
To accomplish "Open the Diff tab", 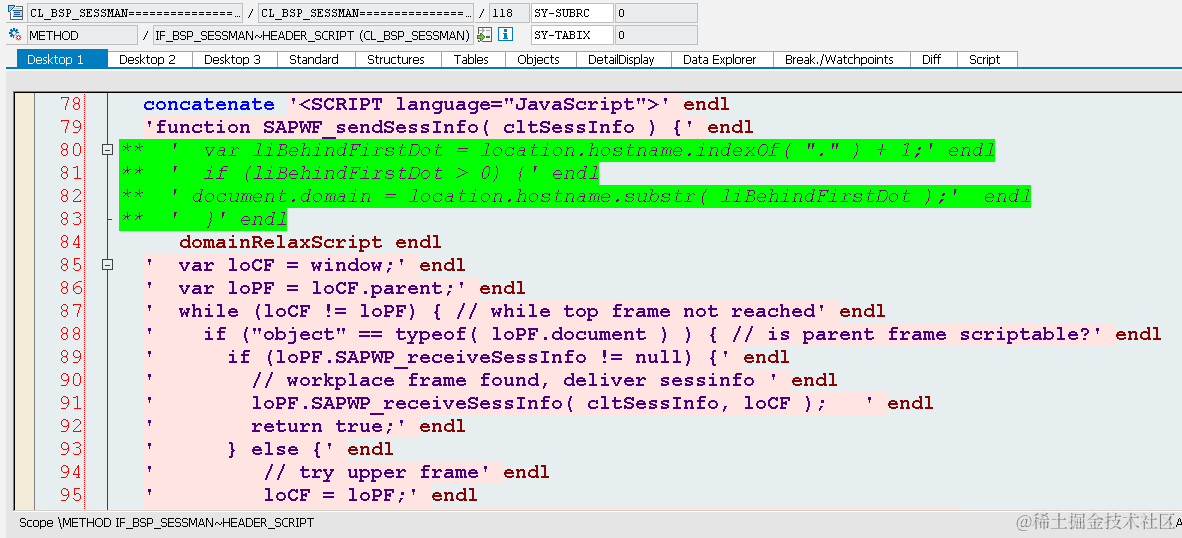I will coord(932,60).
